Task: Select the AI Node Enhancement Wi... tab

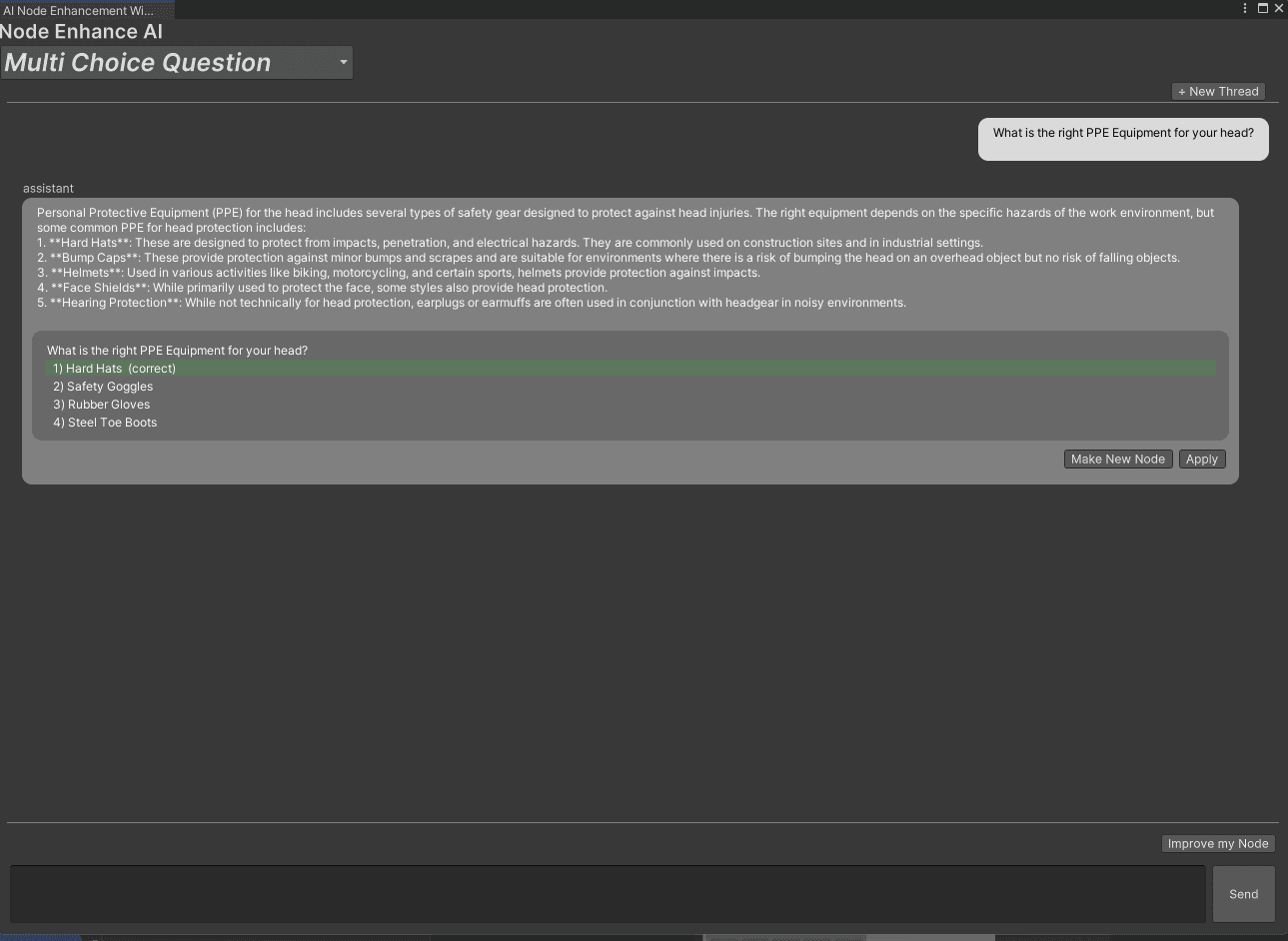Action: [x=86, y=10]
